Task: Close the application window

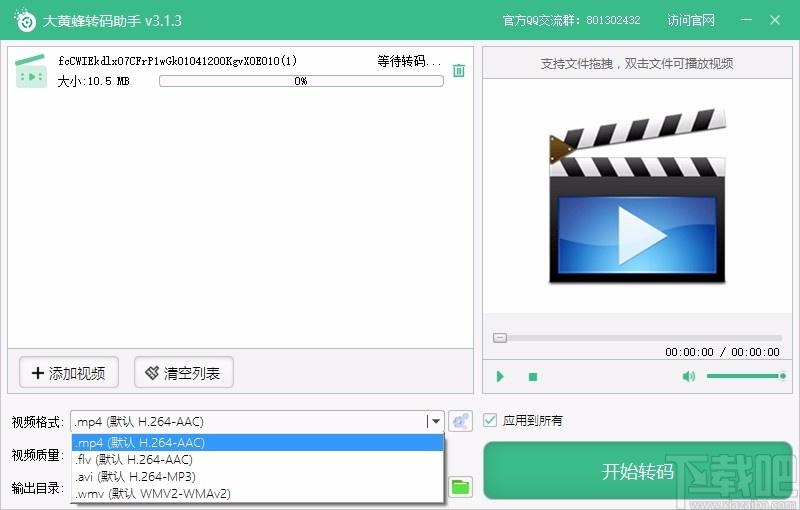Action: 774,20
